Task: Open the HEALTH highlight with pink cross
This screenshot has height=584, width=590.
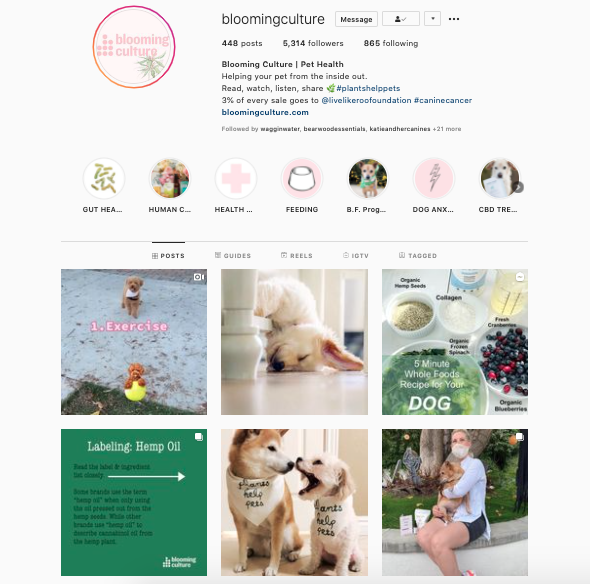Action: [236, 178]
